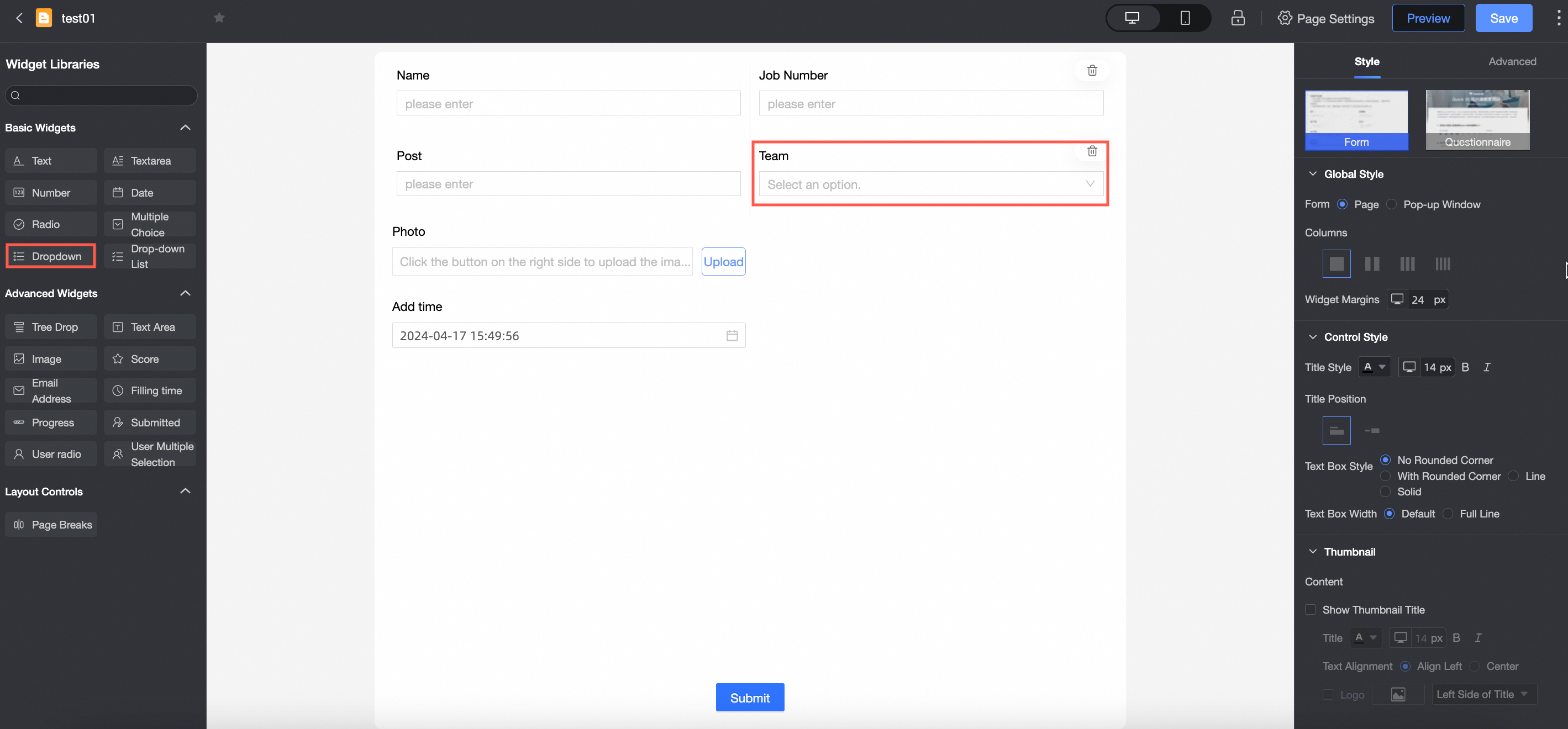Click the Preview button
Screen dimensions: 1568x729
click(1428, 18)
